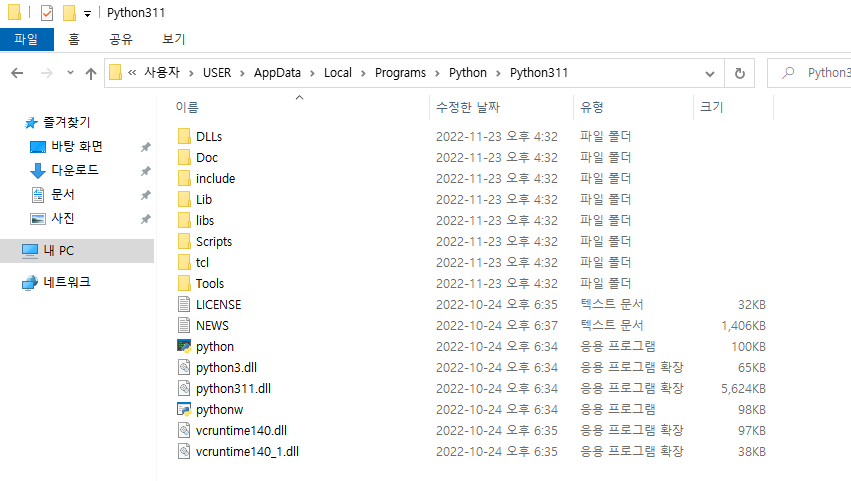
Task: Select the Scripts folder name
Action: (214, 242)
